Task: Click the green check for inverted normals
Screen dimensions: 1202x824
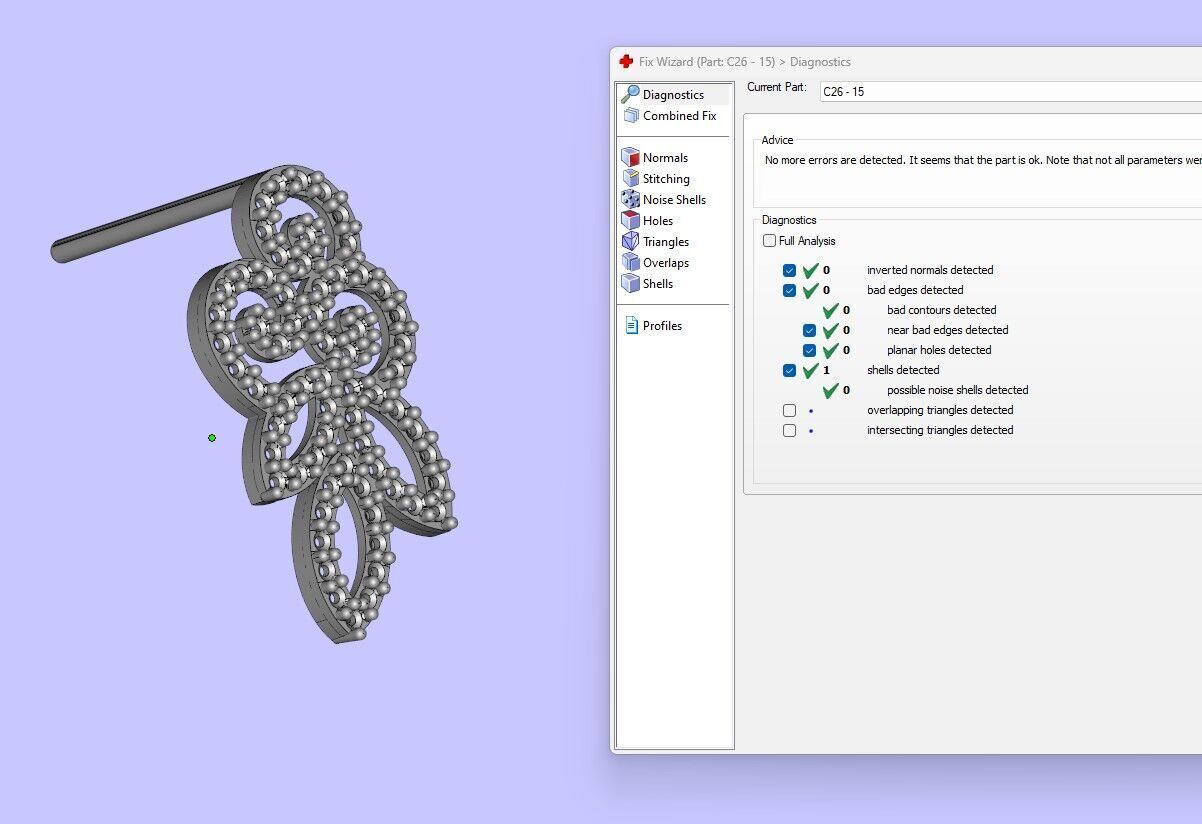Action: click(x=811, y=270)
